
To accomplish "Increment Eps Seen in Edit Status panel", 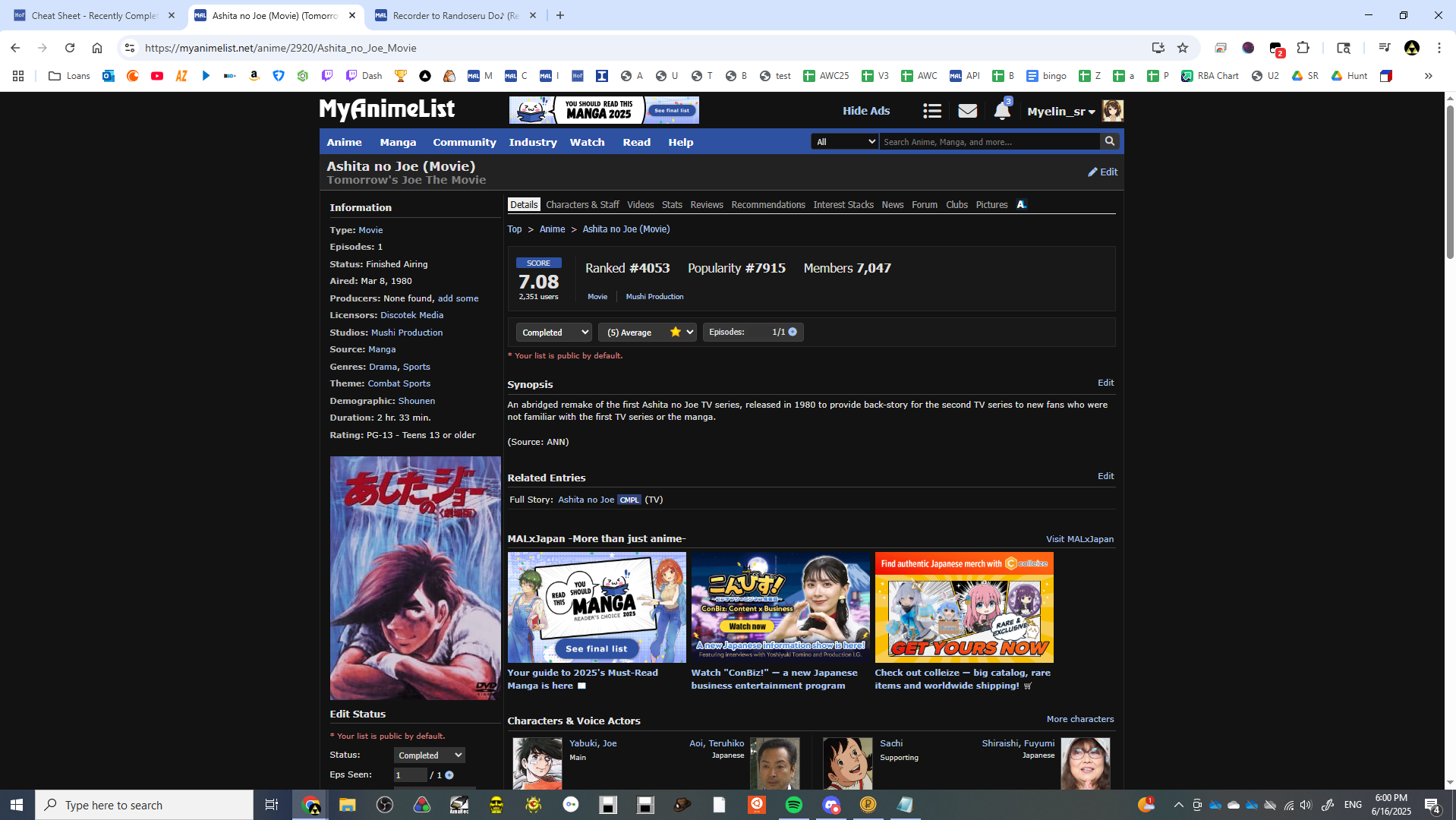I will point(449,775).
